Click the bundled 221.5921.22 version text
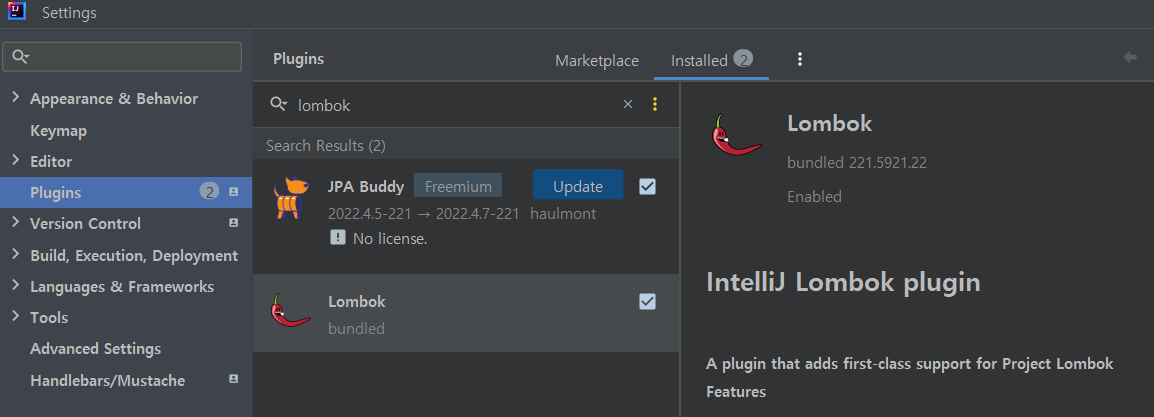The image size is (1154, 417). point(857,163)
